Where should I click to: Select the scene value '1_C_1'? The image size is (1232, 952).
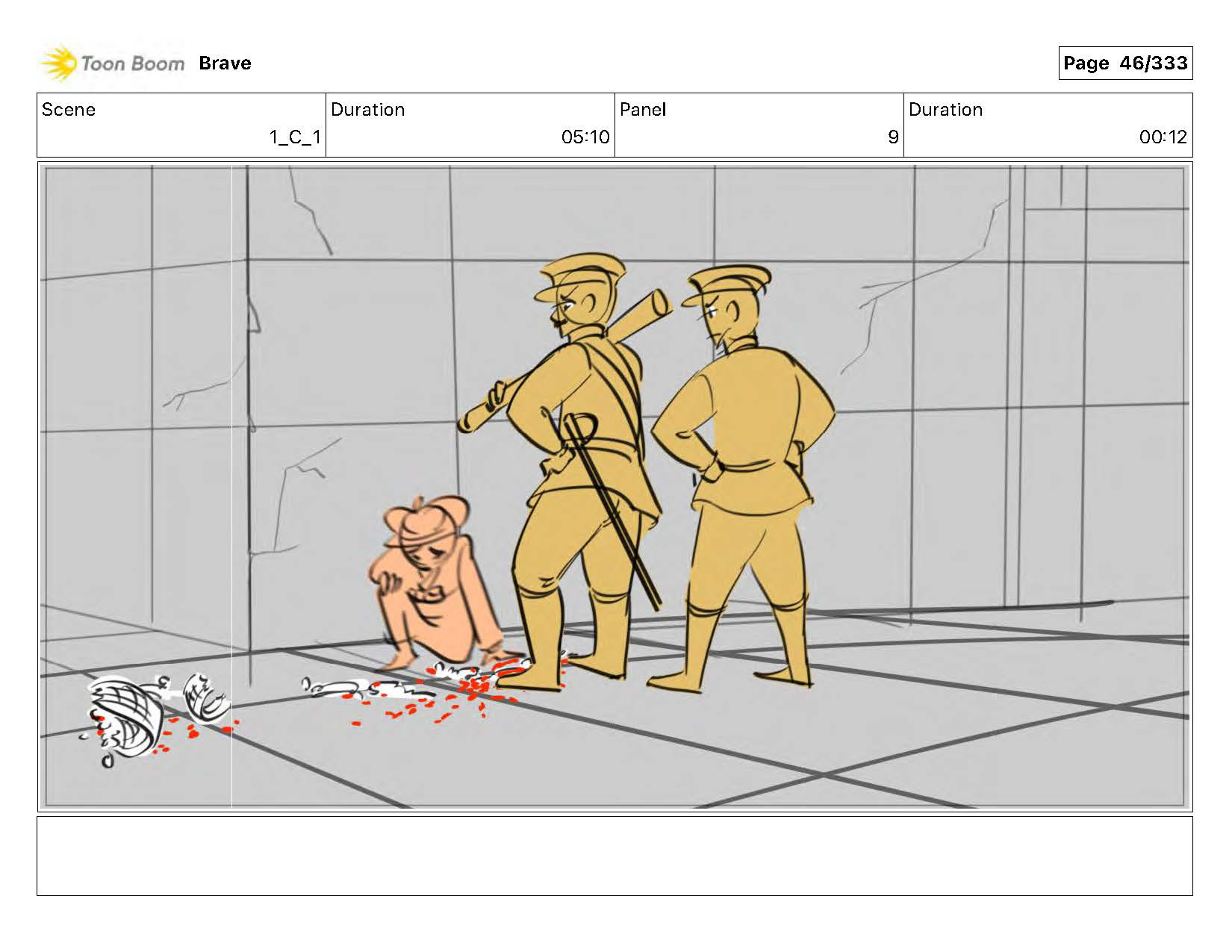click(295, 137)
